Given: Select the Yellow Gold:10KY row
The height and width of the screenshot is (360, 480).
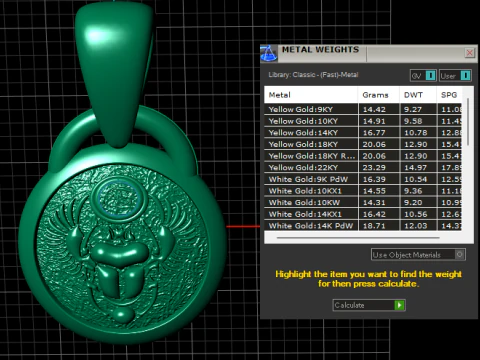Looking at the screenshot, I should tap(363, 121).
